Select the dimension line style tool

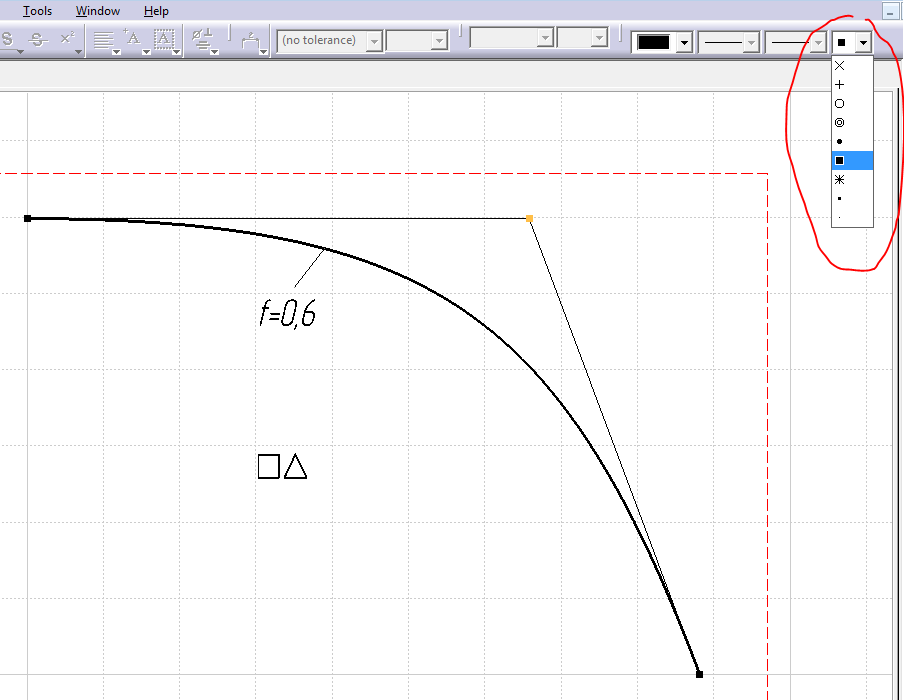[x=251, y=42]
